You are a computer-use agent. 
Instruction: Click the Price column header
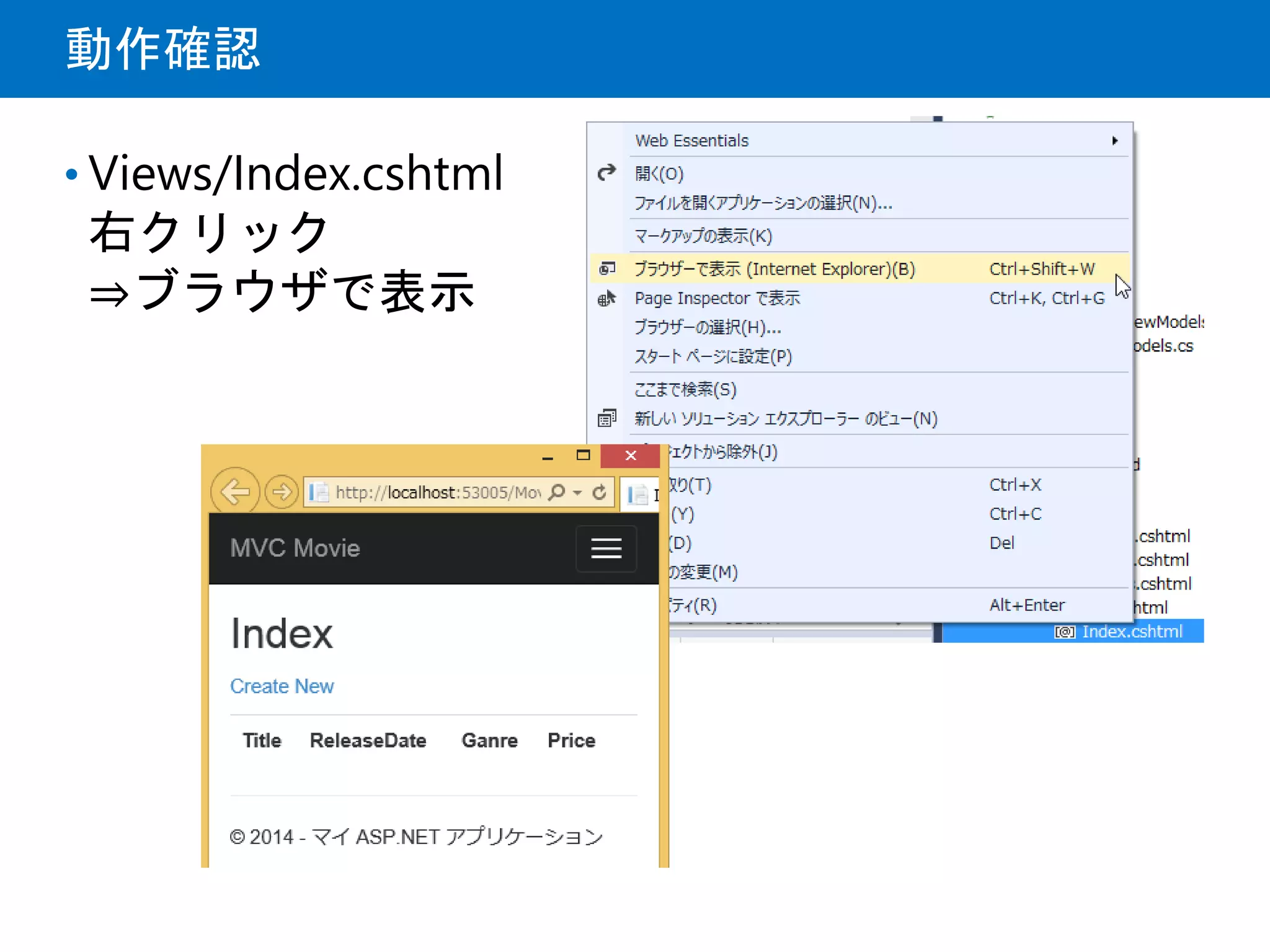click(572, 740)
